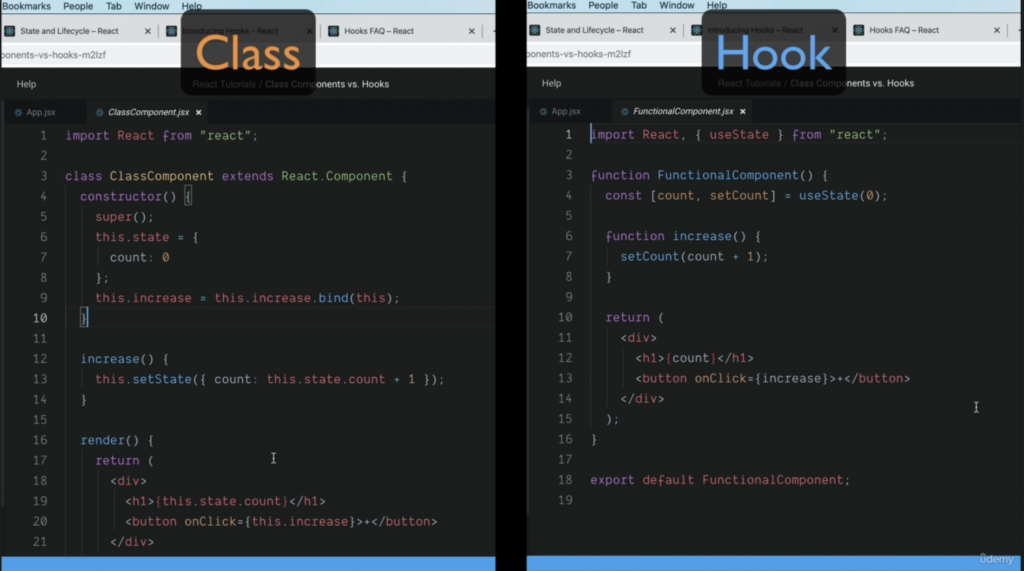
Task: Close the FunctionalComponent.jsx editor tab
Action: coord(743,112)
